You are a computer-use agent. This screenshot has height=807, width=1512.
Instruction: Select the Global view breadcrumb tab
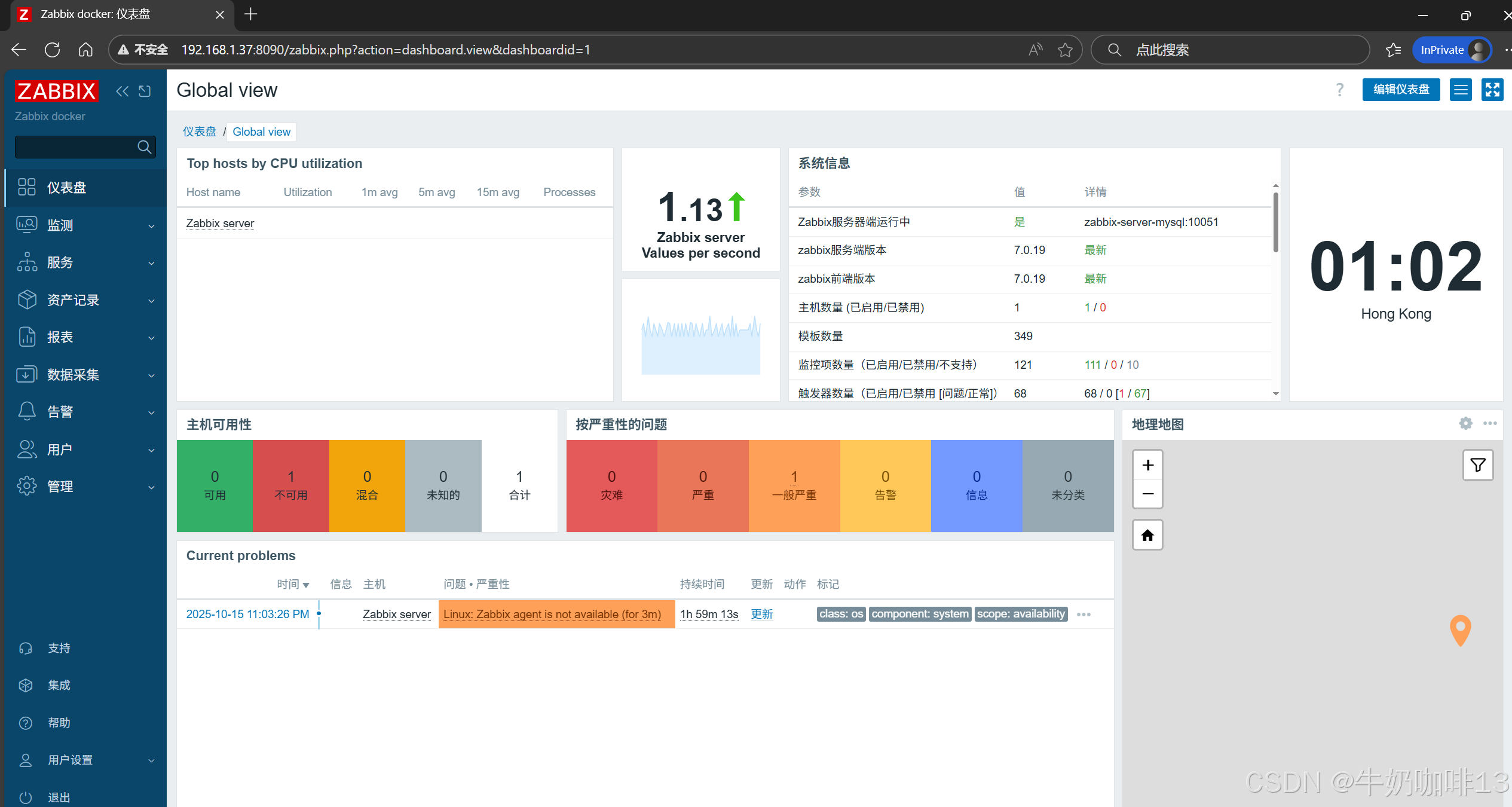coord(261,132)
